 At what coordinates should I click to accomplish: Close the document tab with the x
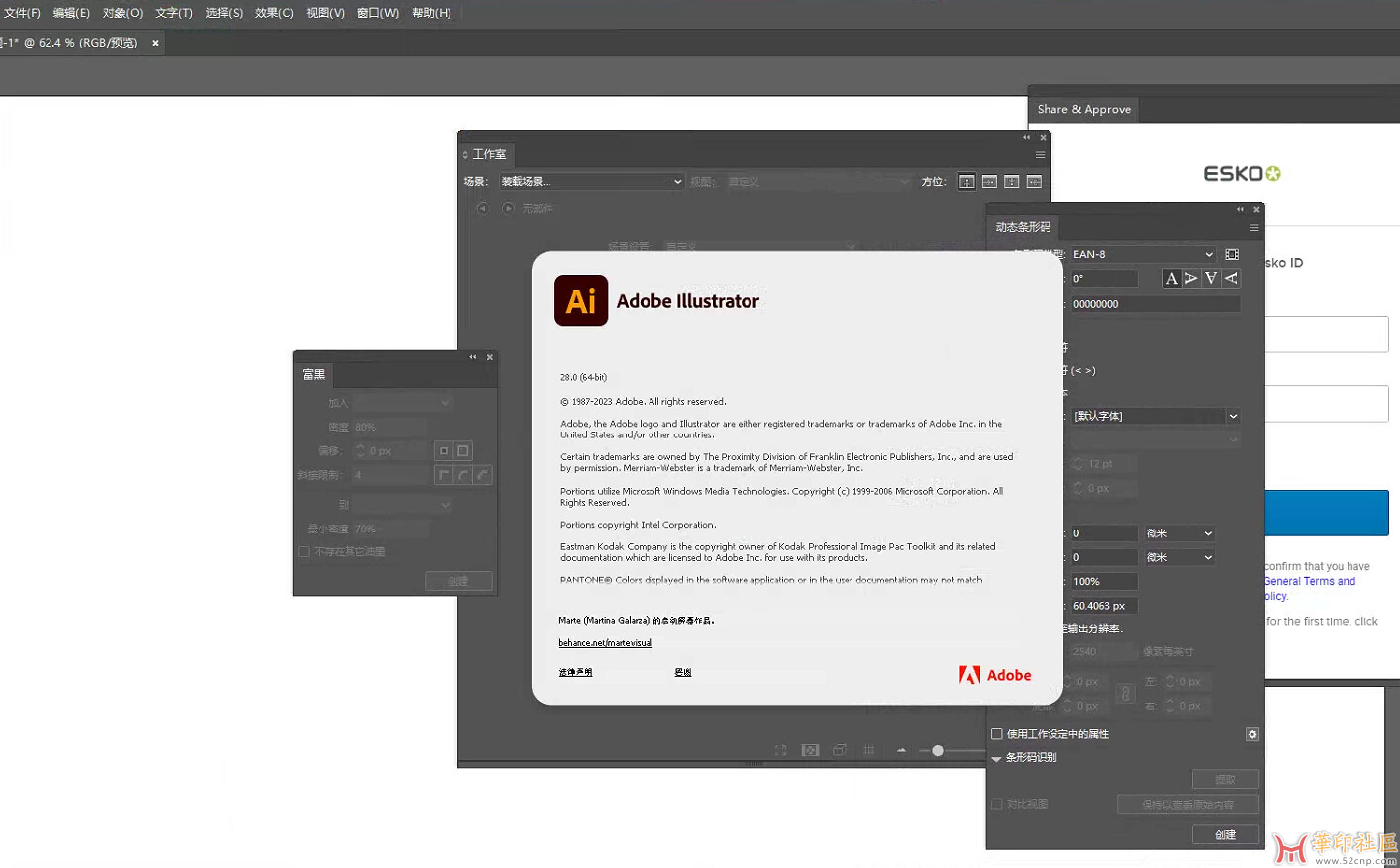[x=155, y=43]
